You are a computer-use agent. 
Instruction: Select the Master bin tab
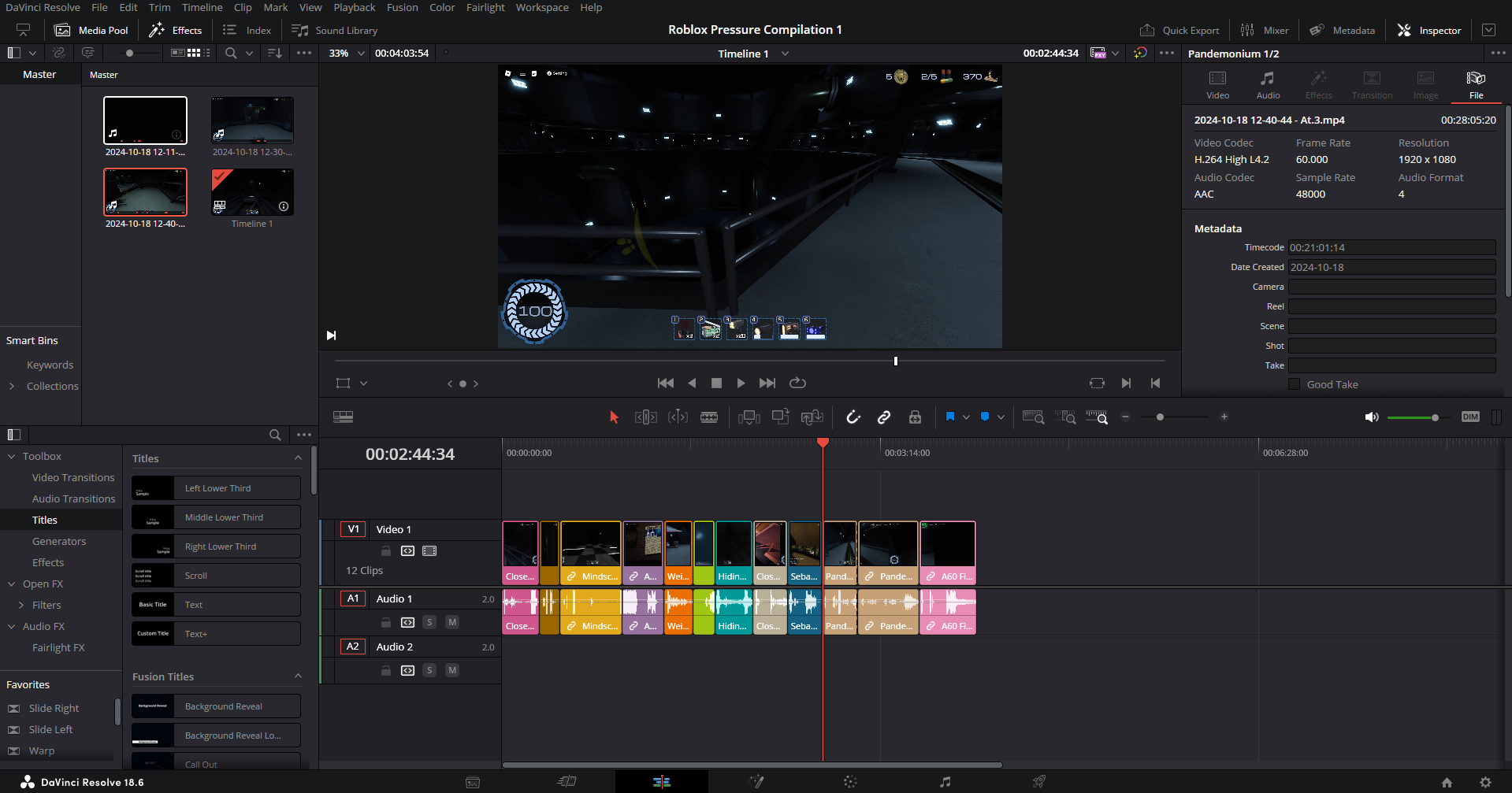[x=39, y=75]
